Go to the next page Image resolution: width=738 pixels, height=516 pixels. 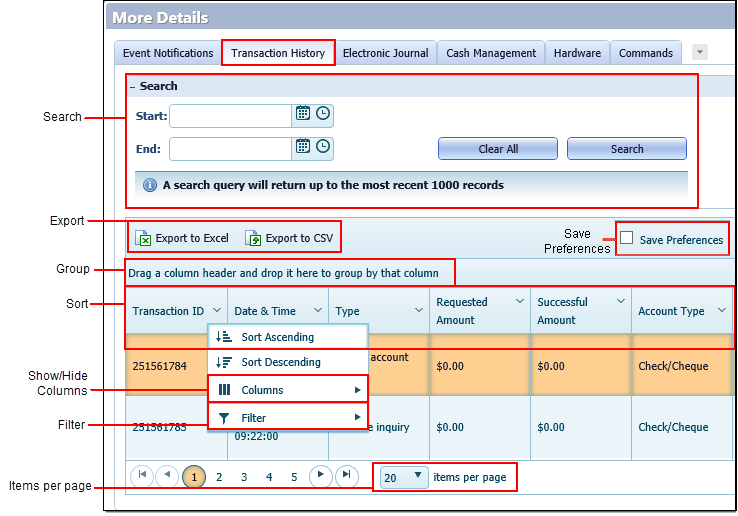(321, 476)
